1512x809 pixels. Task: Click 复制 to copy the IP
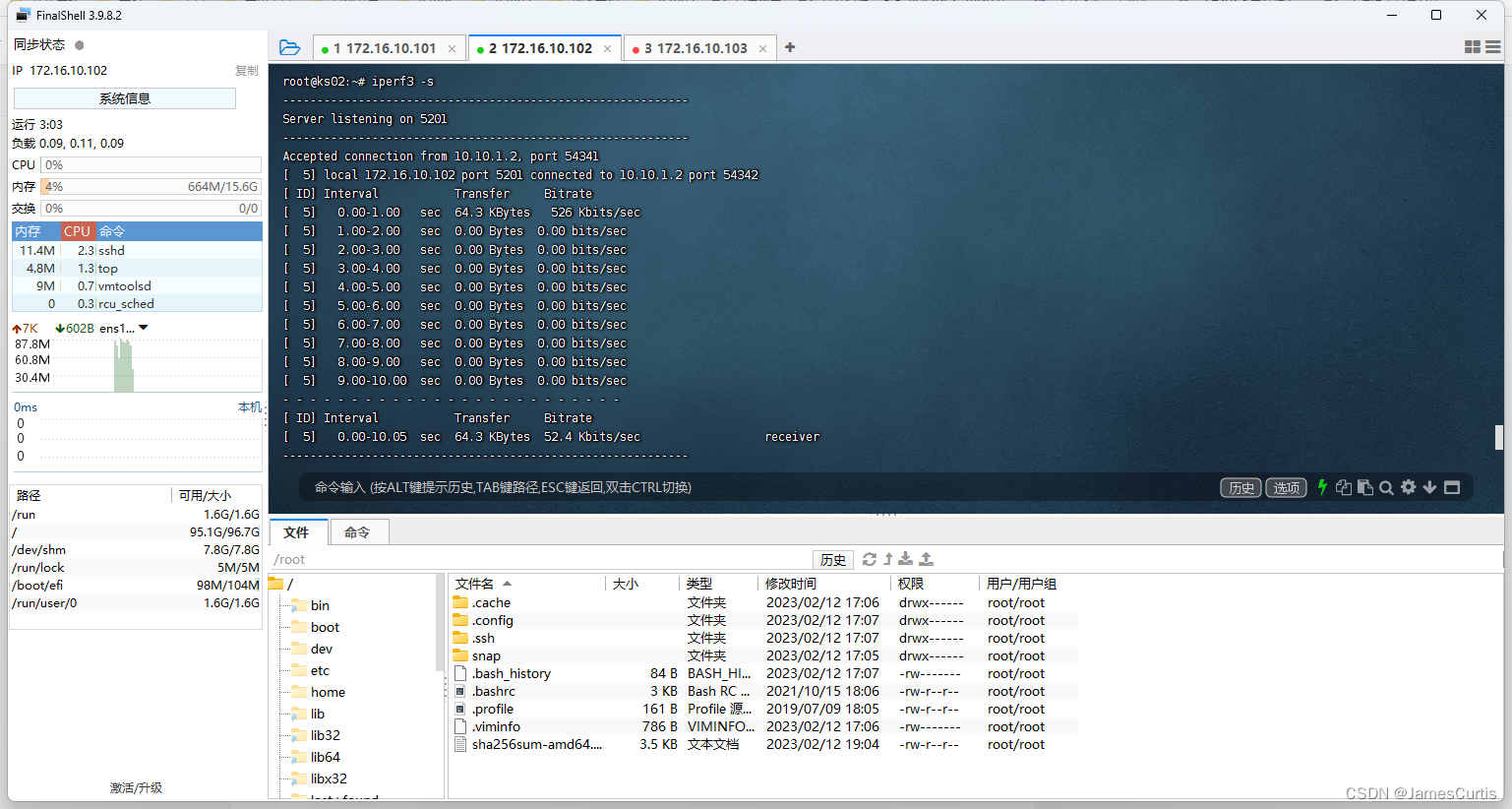[x=247, y=71]
